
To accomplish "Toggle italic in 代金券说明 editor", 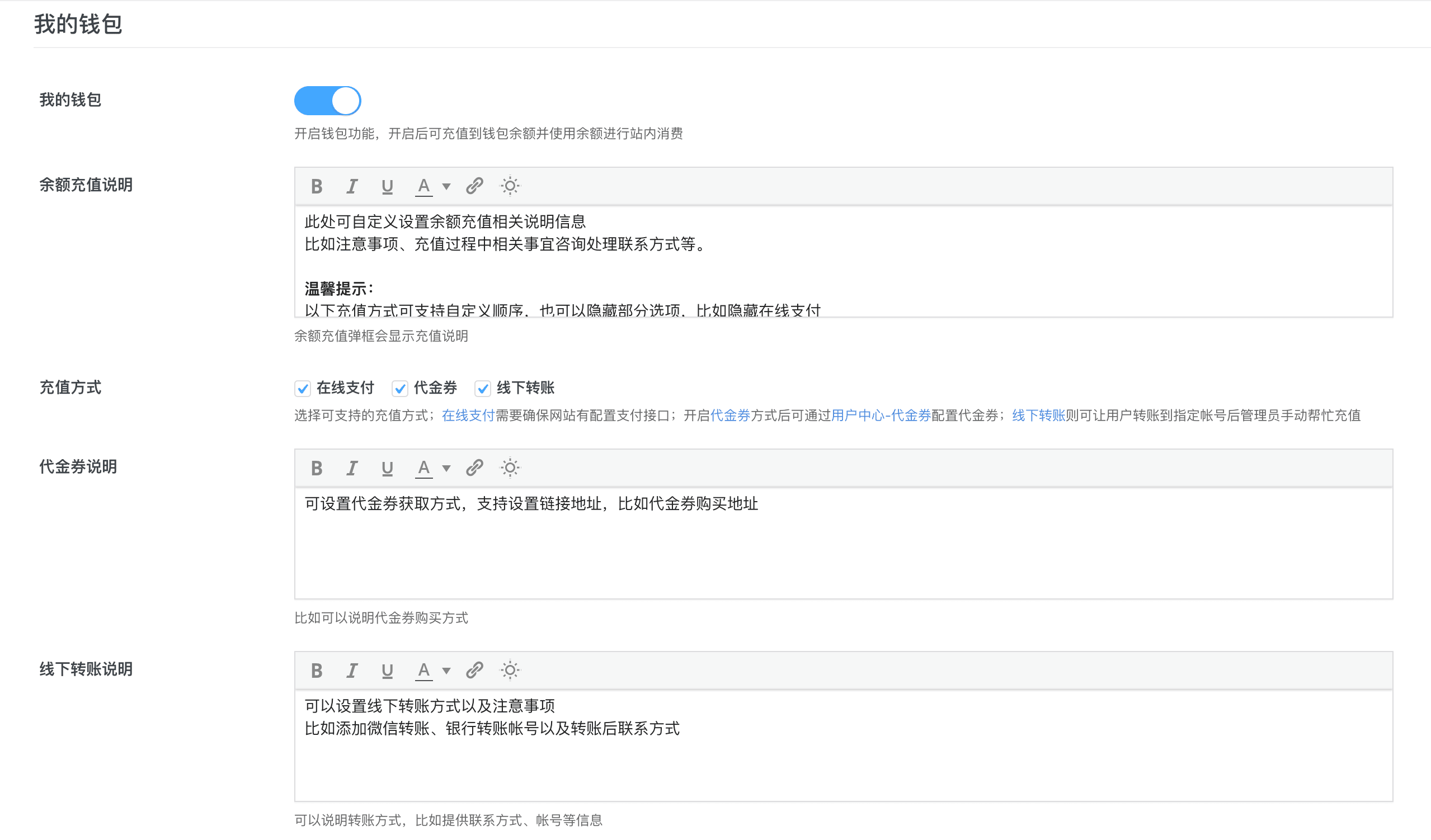I will pos(352,468).
